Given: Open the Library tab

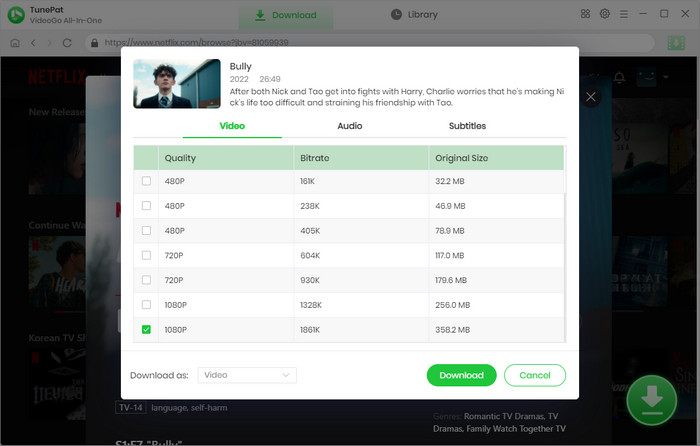Looking at the screenshot, I should point(414,15).
